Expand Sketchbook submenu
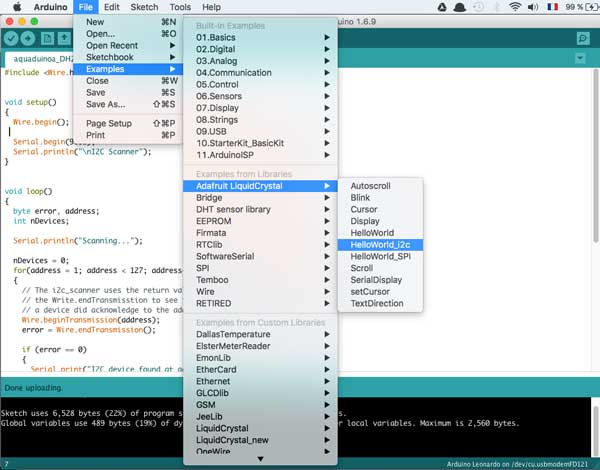The height and width of the screenshot is (470, 600). [x=127, y=57]
